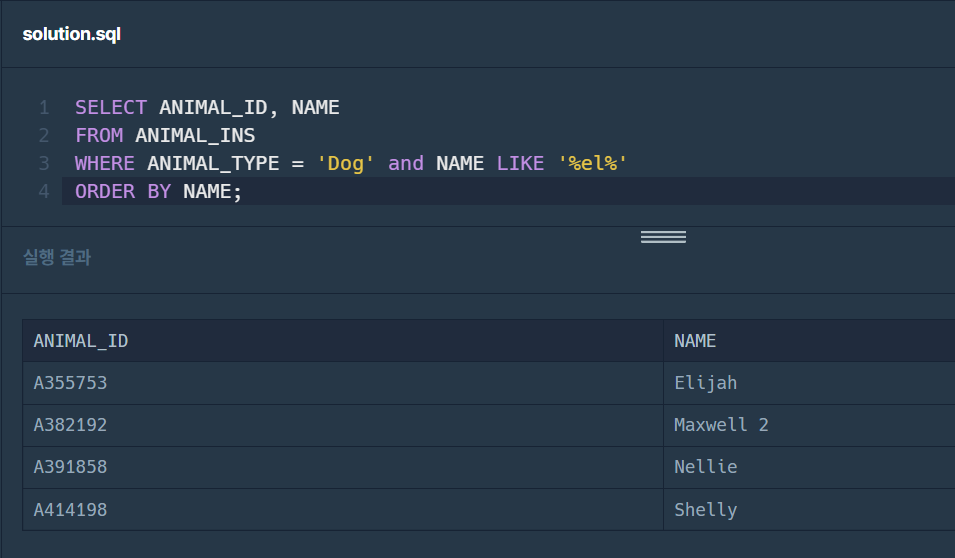The width and height of the screenshot is (955, 558).
Task: Click line number 3 in gutter
Action: coord(44,163)
